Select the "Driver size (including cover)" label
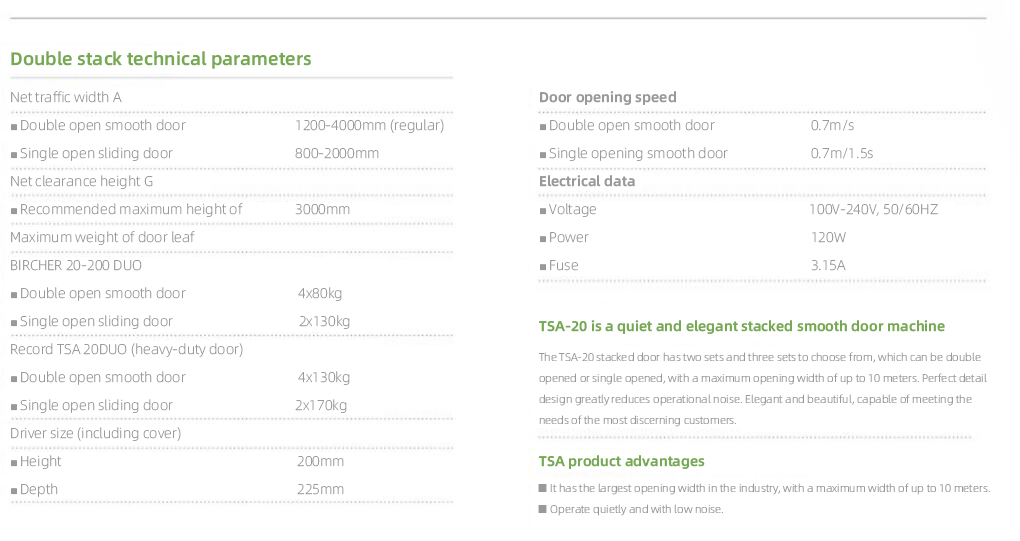 pos(96,434)
